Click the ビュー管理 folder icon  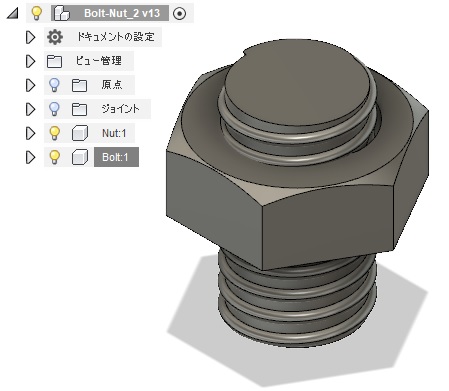[54, 61]
